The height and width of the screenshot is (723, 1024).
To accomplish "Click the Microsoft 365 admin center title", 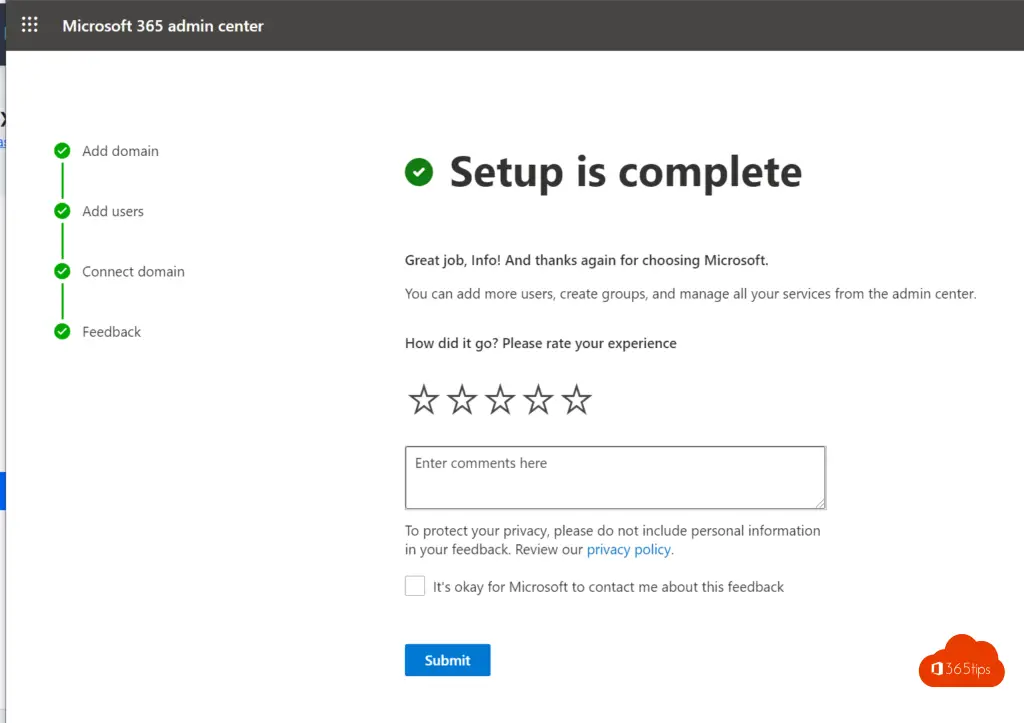I will tap(163, 26).
